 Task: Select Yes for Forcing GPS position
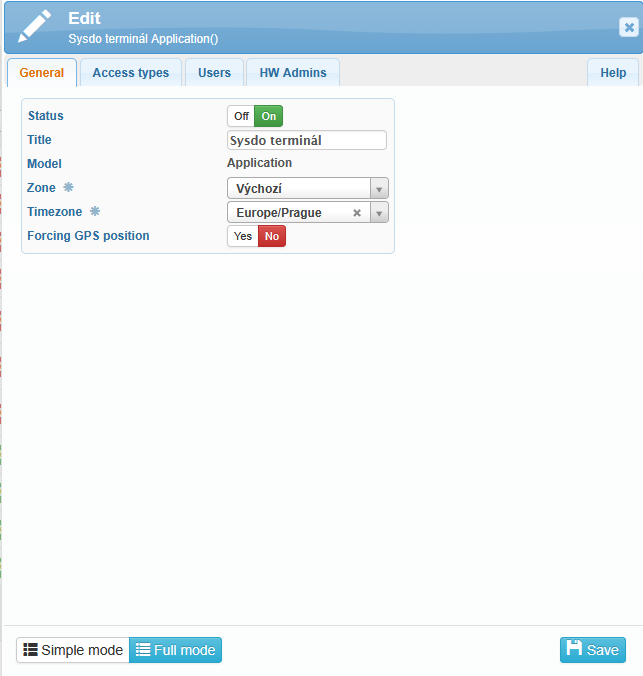click(243, 236)
